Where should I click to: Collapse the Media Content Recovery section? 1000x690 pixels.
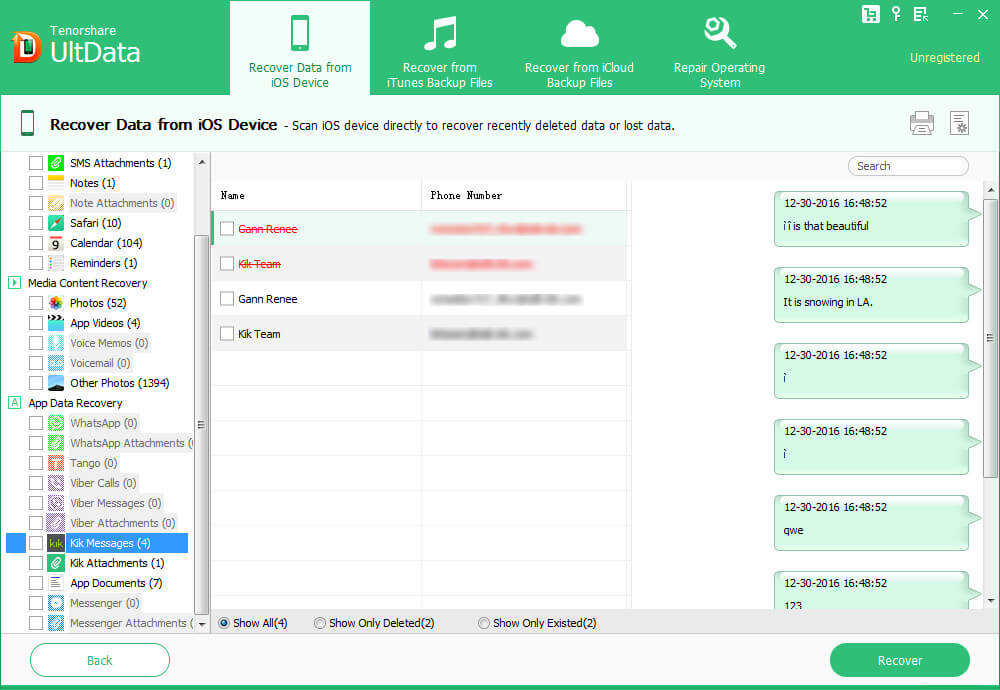14,283
